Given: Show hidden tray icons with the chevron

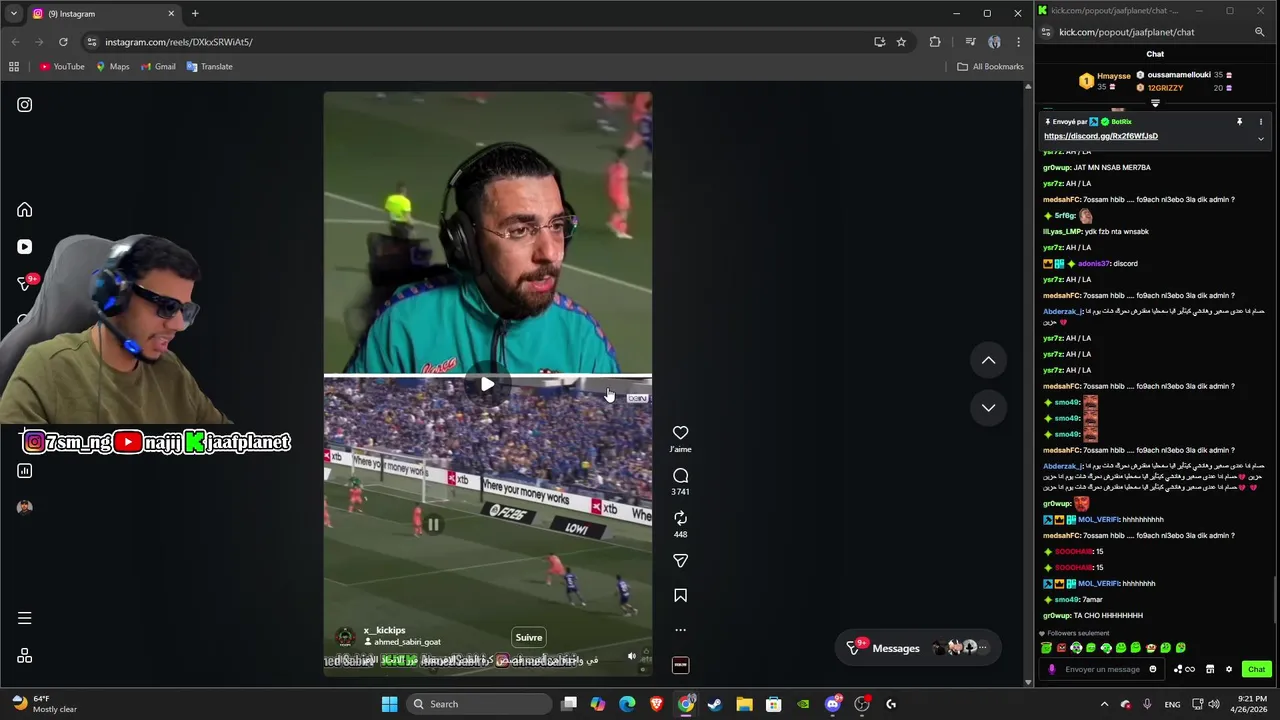Looking at the screenshot, I should pos(1104,704).
